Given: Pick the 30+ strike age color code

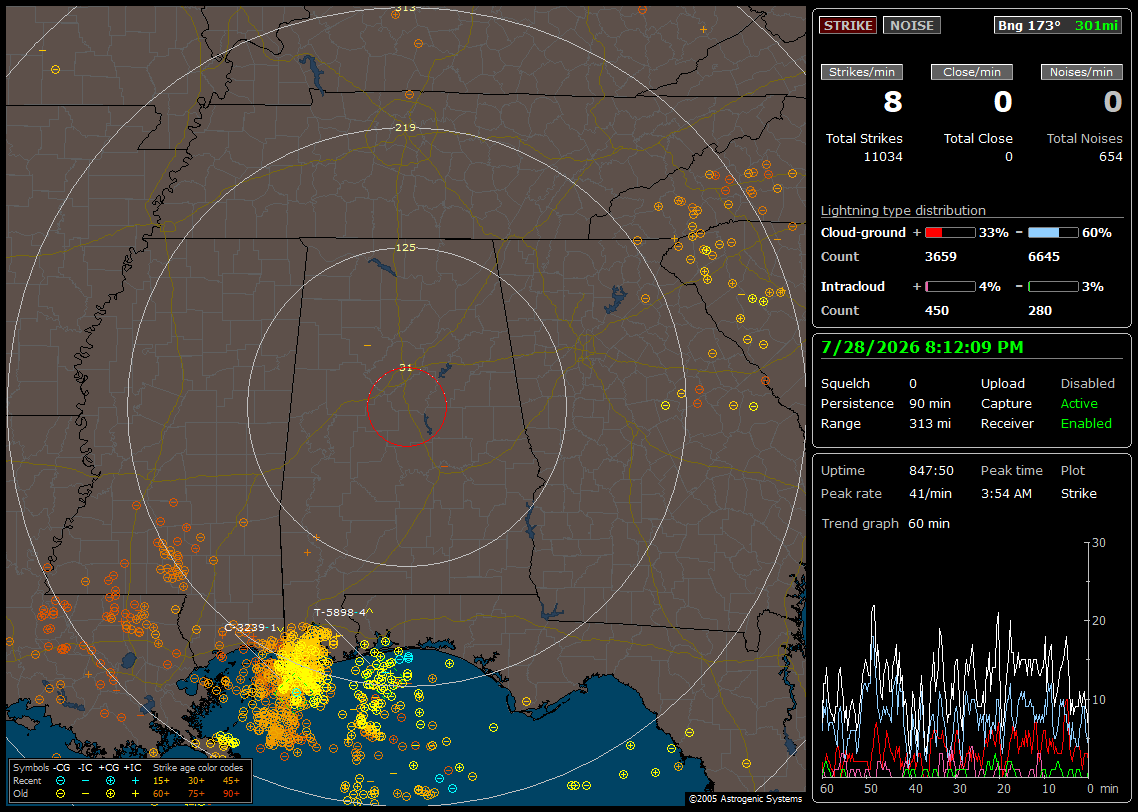Looking at the screenshot, I should pos(196,781).
